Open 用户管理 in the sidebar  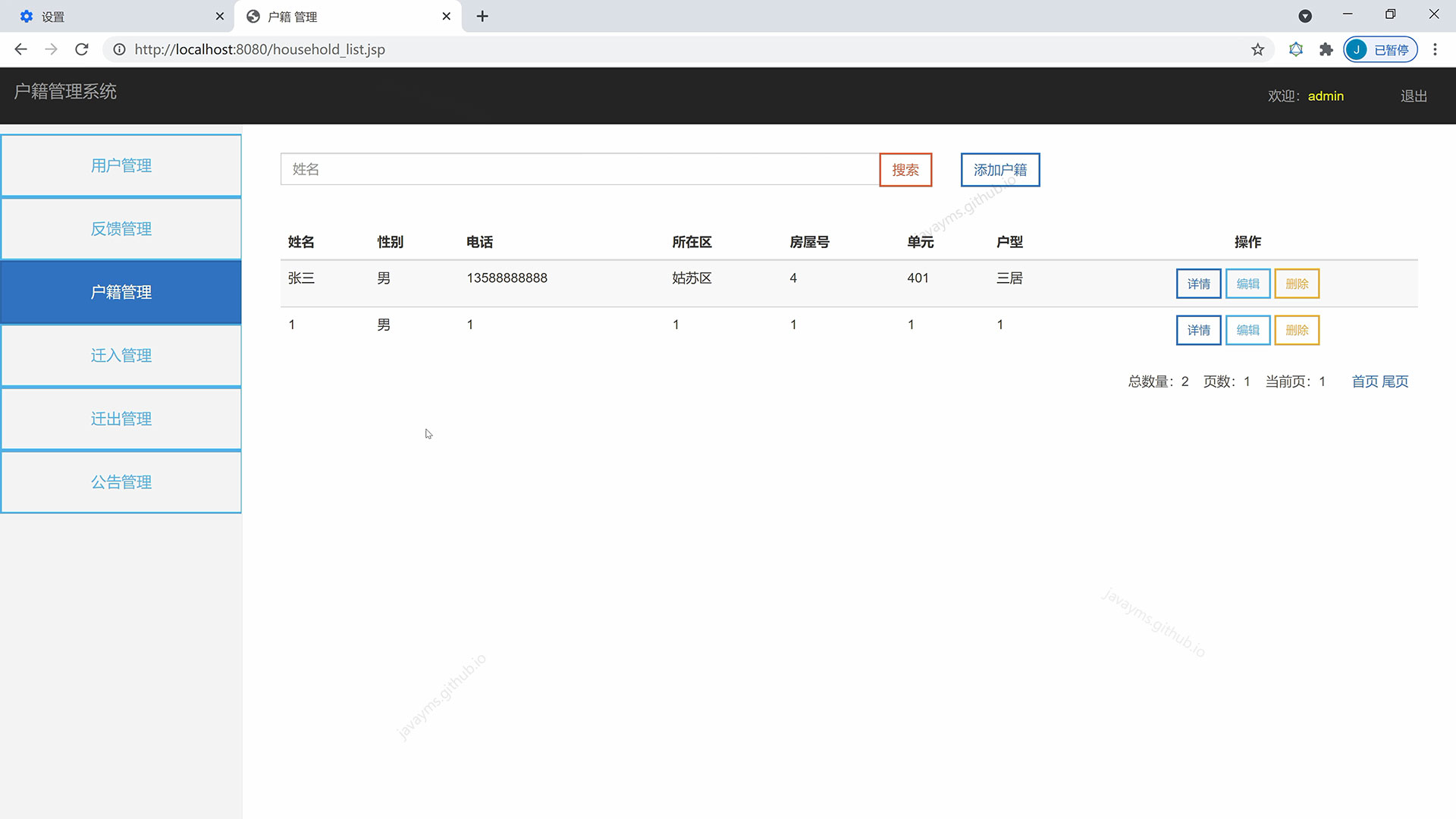[121, 165]
